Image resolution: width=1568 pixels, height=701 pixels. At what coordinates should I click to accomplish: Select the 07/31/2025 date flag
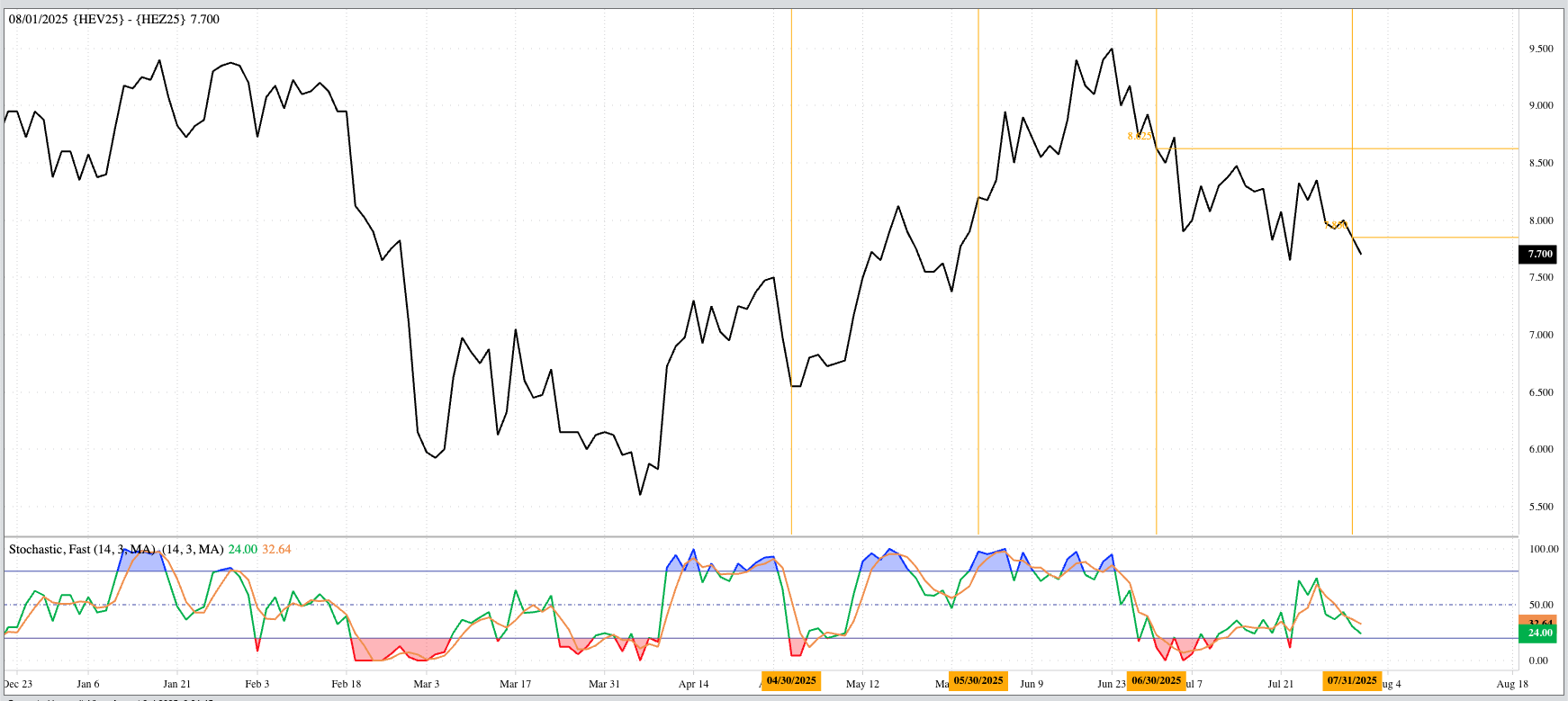(x=1351, y=680)
